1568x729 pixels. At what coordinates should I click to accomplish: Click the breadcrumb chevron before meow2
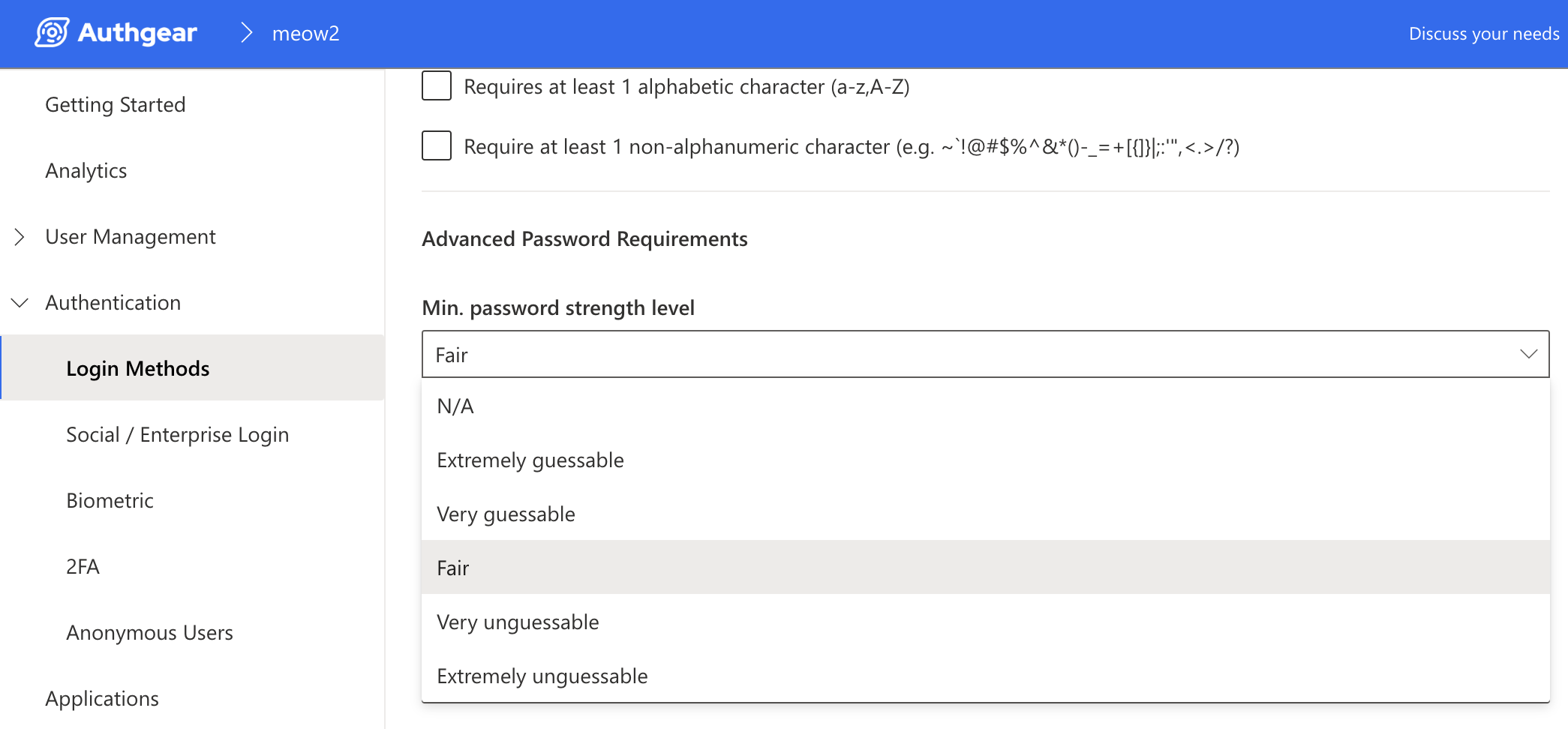click(246, 33)
